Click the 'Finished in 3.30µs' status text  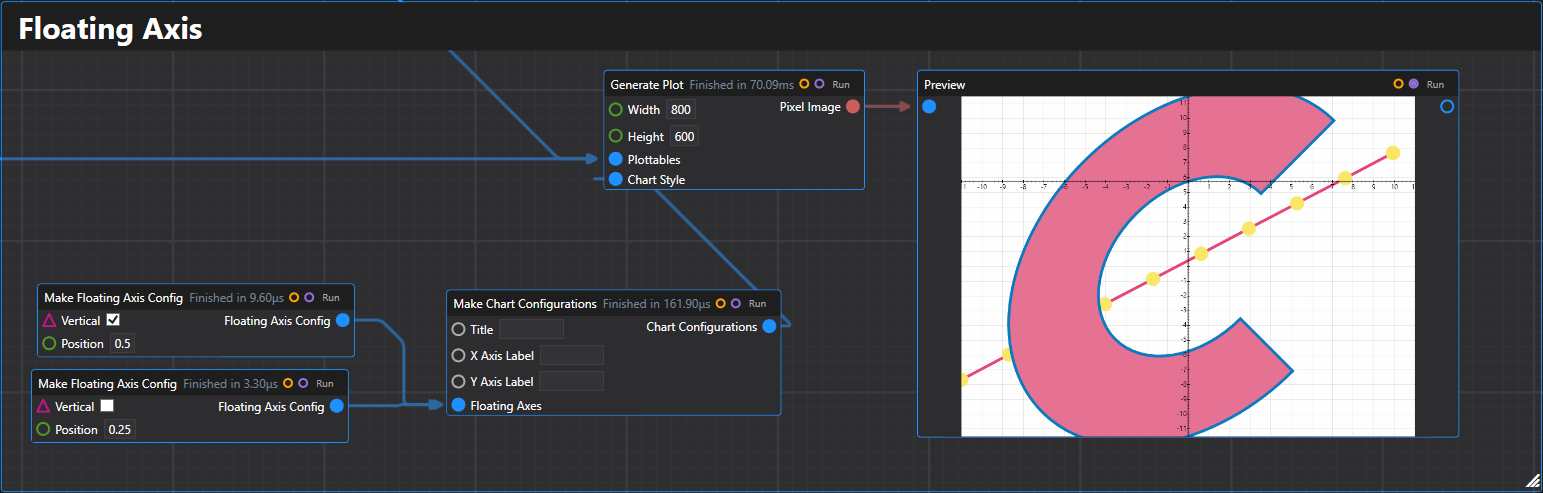coord(231,384)
